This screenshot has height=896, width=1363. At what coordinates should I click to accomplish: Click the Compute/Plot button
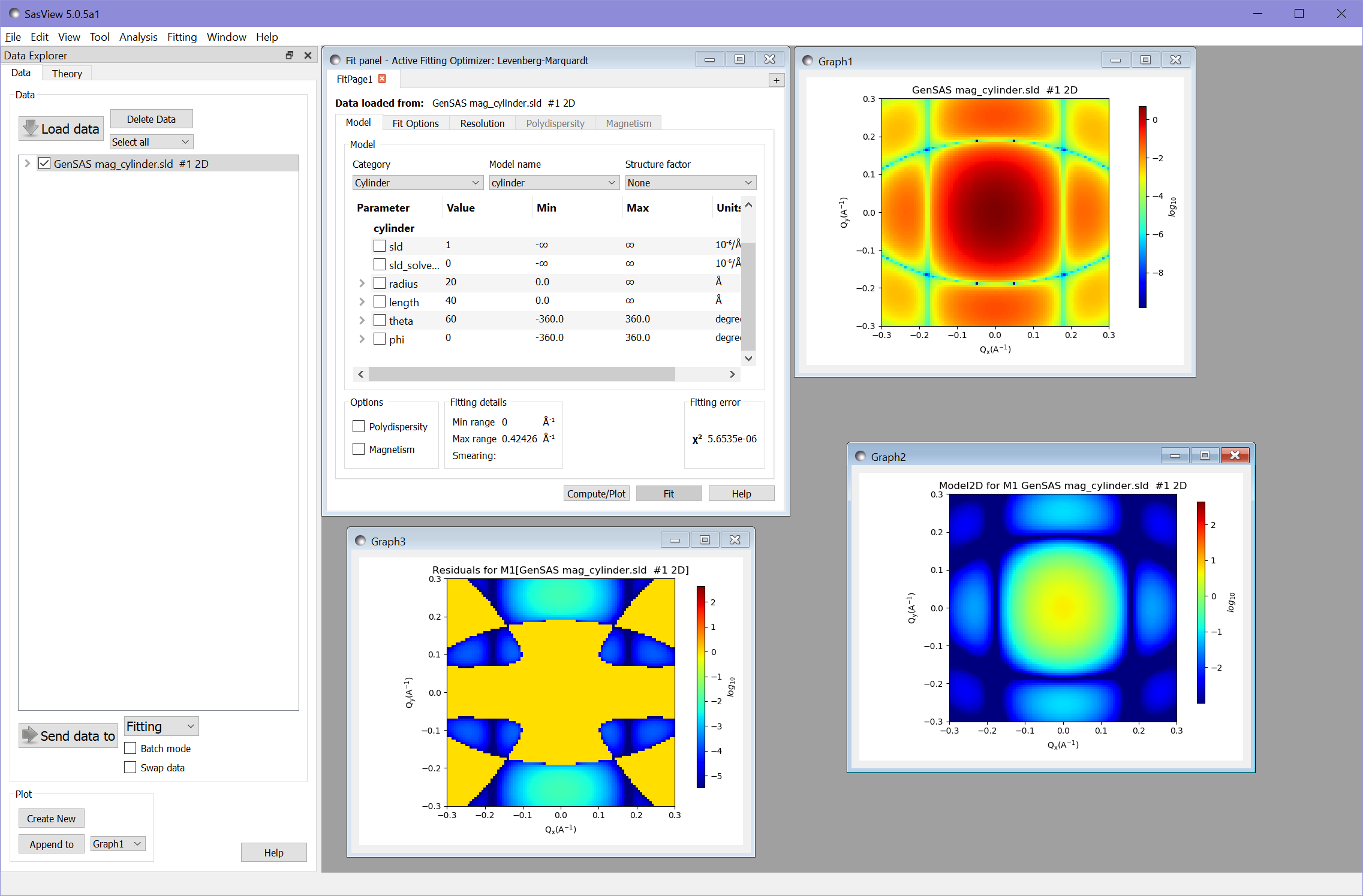596,493
